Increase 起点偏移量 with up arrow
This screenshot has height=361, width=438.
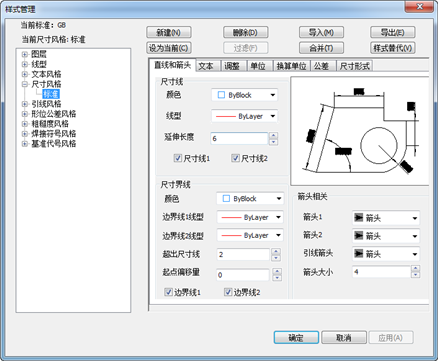[277, 272]
